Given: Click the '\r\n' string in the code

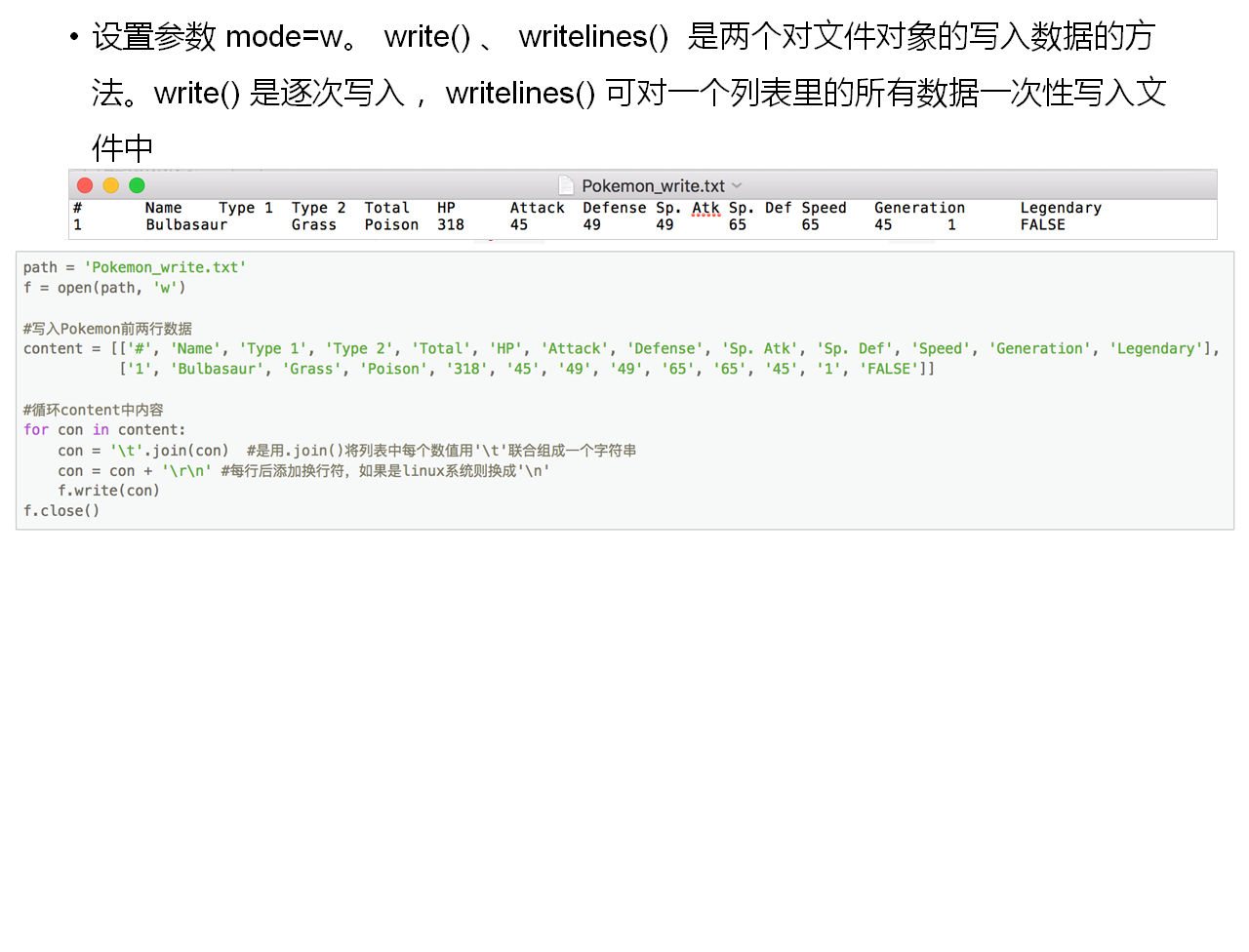Looking at the screenshot, I should pos(186,471).
